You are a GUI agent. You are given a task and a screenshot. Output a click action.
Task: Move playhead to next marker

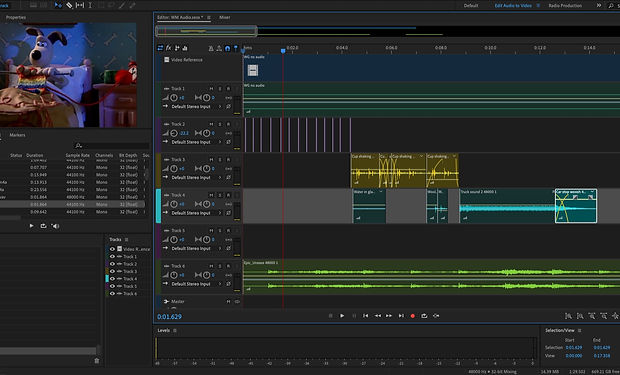pyautogui.click(x=401, y=316)
